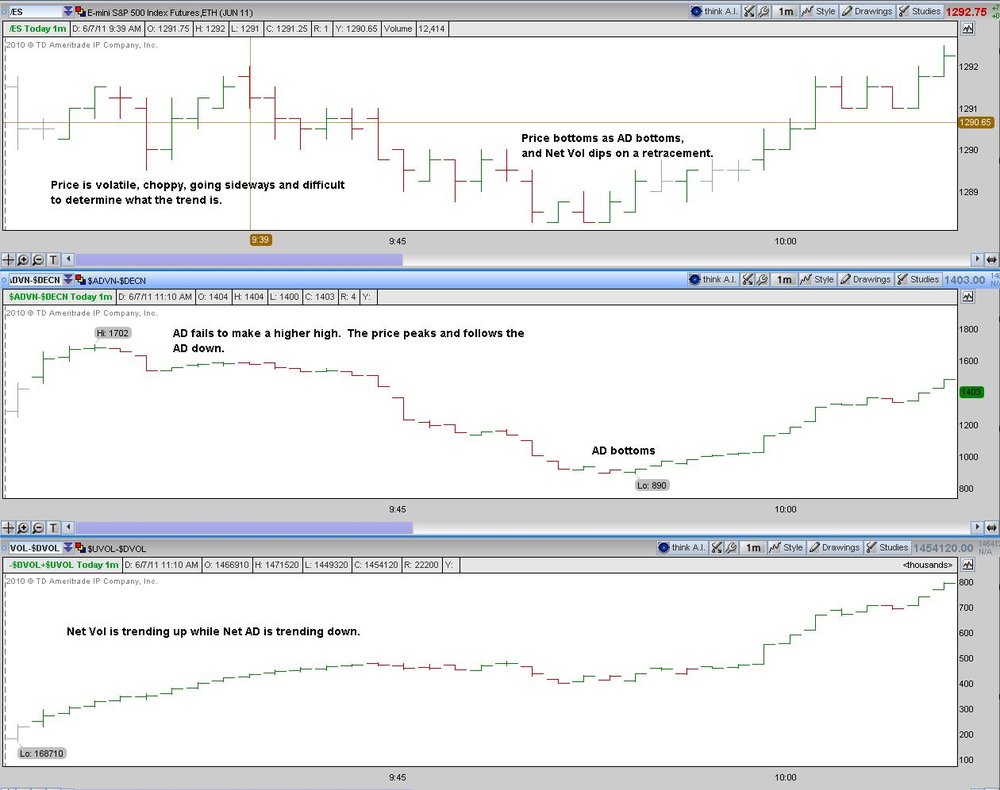Viewport: 1000px width, 790px height.
Task: Click color link icon beside $ADVN-$DECN symbol
Action: click(80, 280)
